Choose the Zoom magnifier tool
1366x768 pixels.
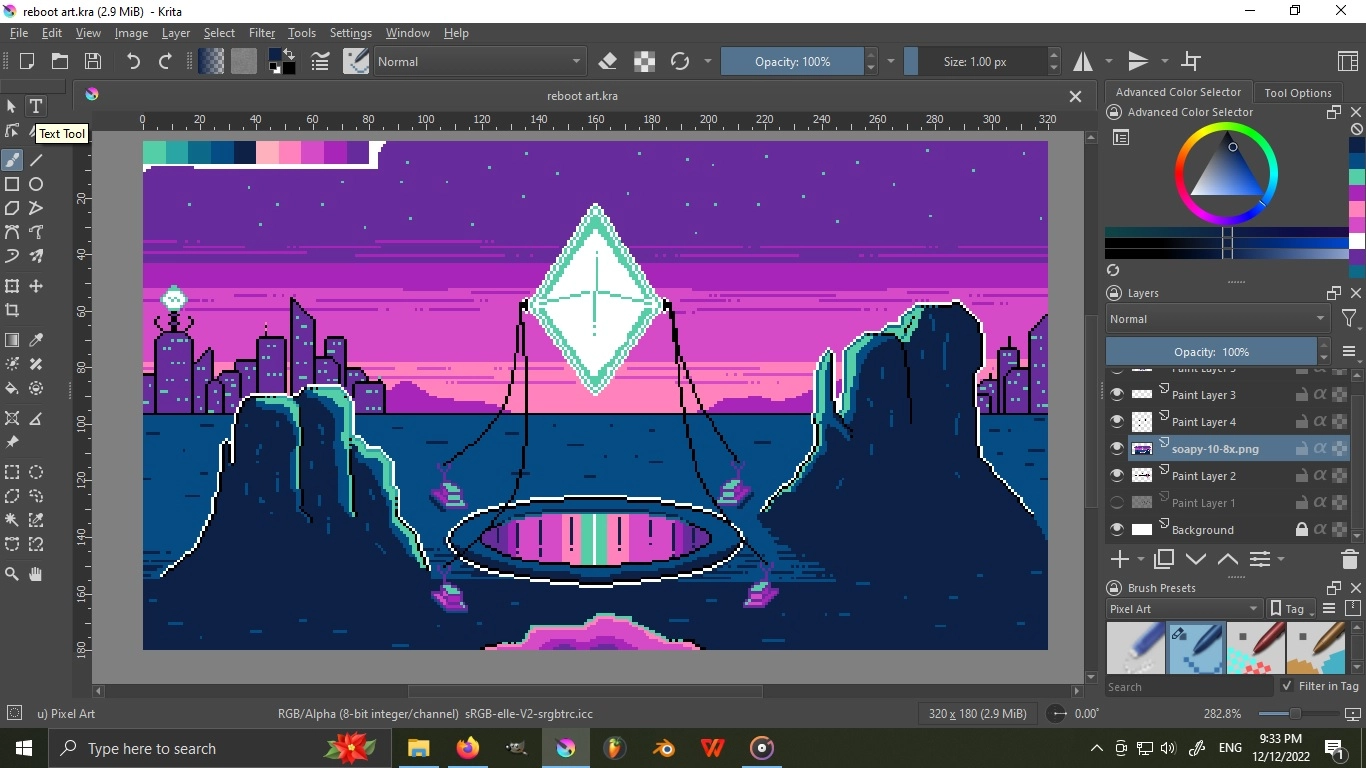click(12, 574)
